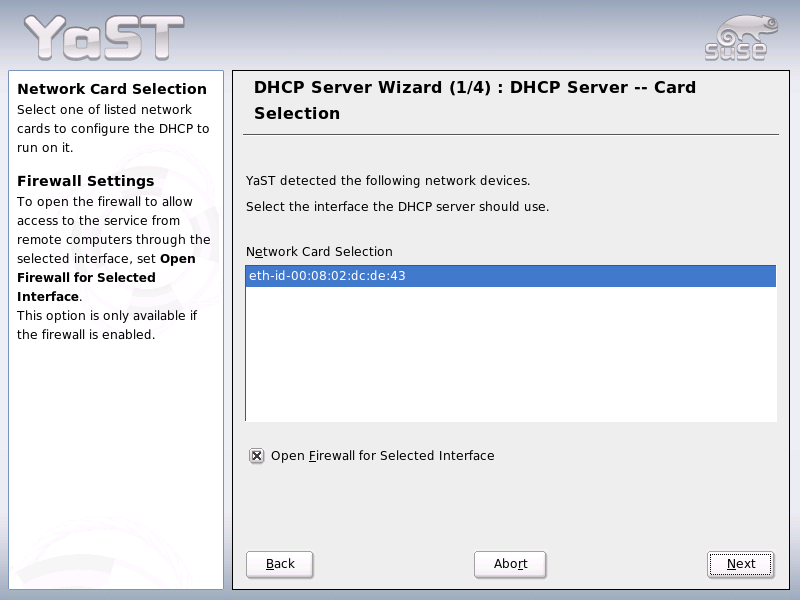Viewport: 800px width, 600px height.
Task: Click the Firewall Settings help heading
Action: point(86,181)
